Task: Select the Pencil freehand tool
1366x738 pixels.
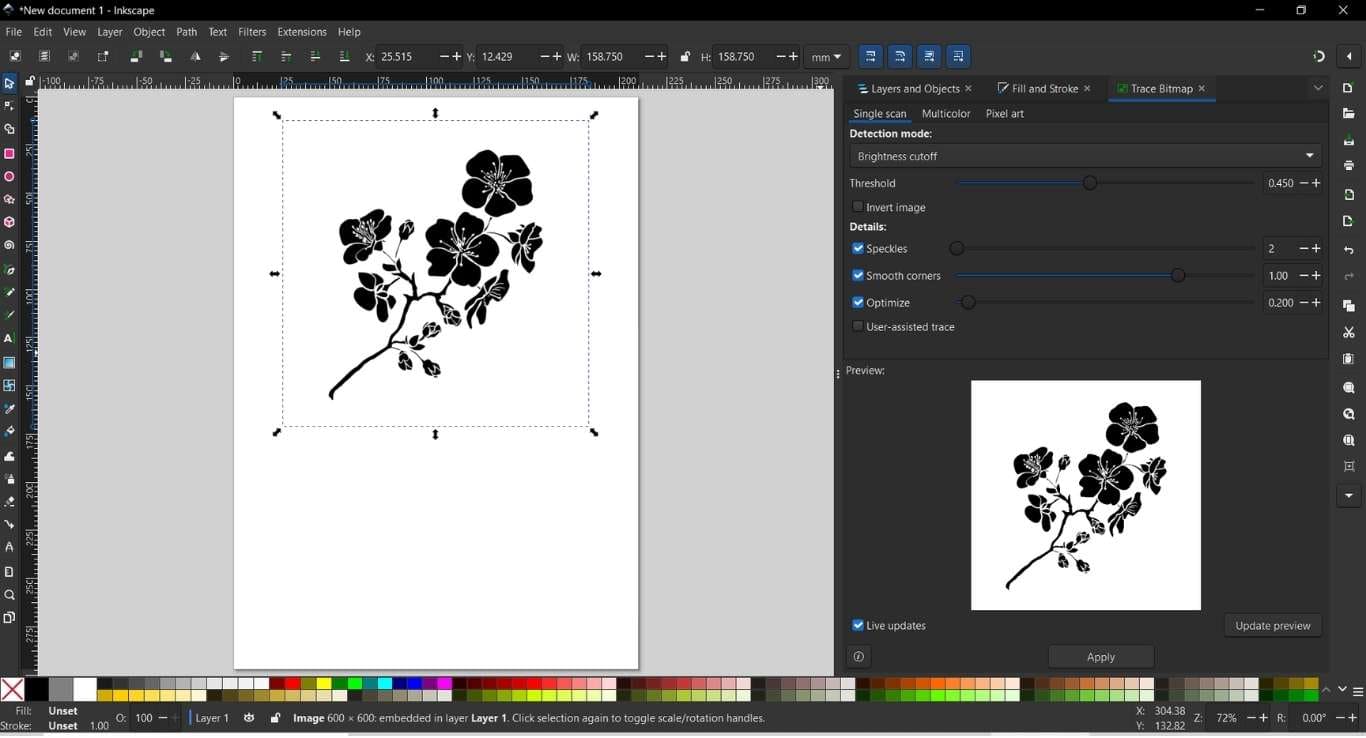Action: pyautogui.click(x=9, y=293)
